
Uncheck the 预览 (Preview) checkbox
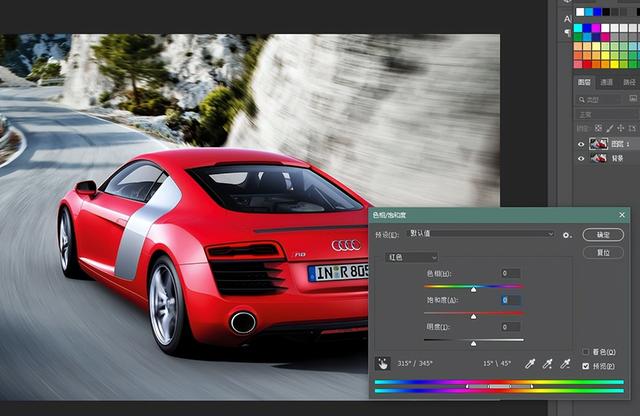click(586, 366)
